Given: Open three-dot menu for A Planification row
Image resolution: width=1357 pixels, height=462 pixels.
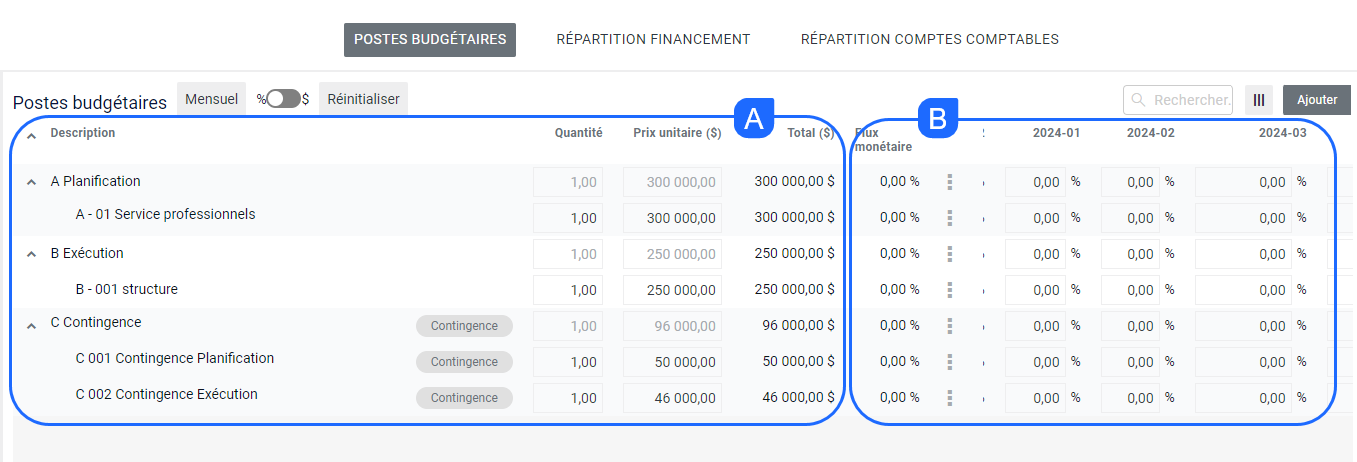Looking at the screenshot, I should pyautogui.click(x=949, y=182).
